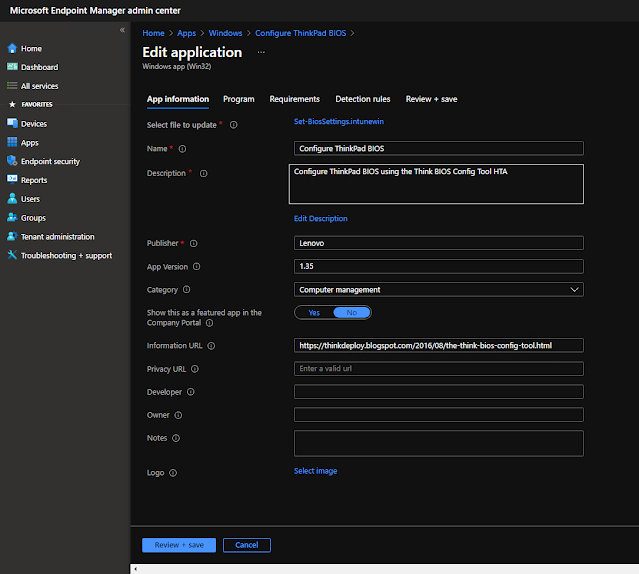Screen dimensions: 639x574
Task: Click the info icon next to Publisher
Action: (x=194, y=243)
